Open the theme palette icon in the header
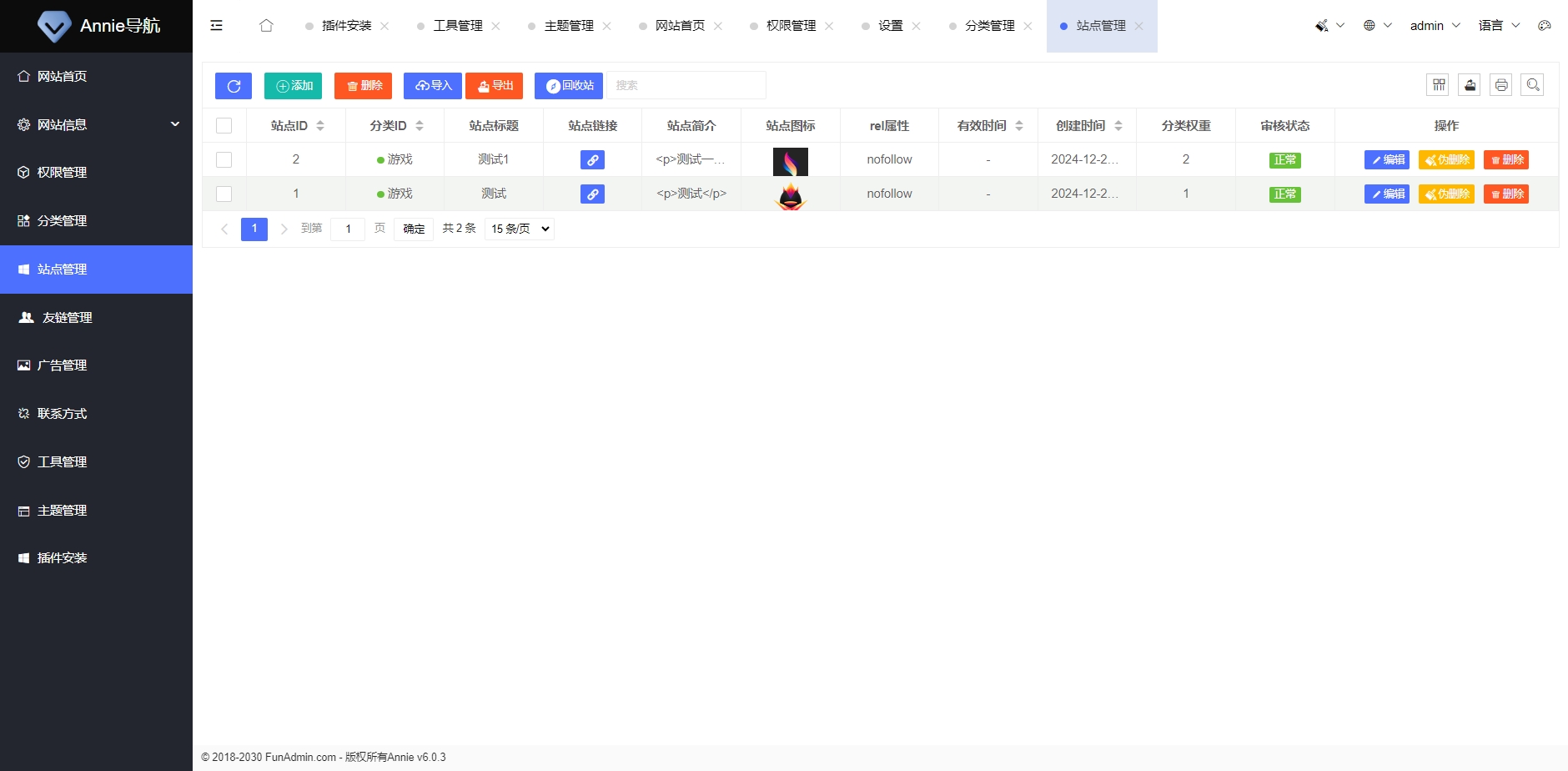This screenshot has height=771, width=1568. point(1544,25)
